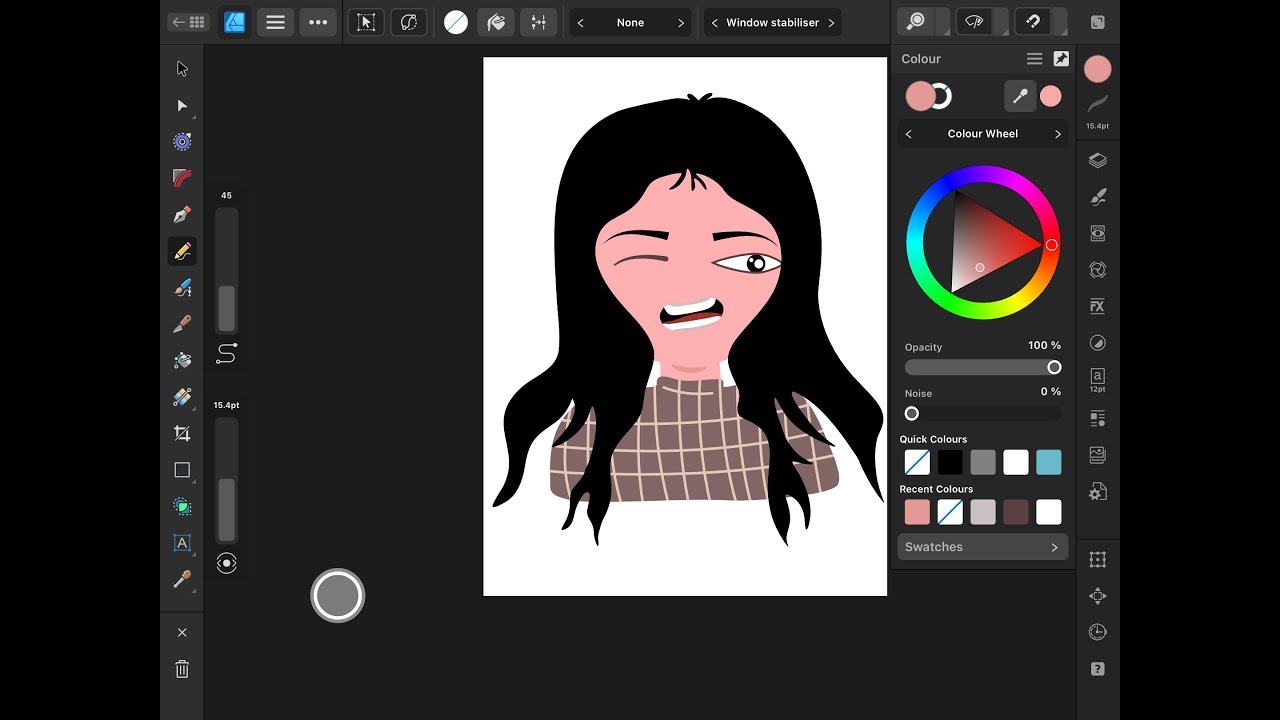The height and width of the screenshot is (720, 1280).
Task: Select the Gradient/Transparency tool
Action: coord(182,397)
